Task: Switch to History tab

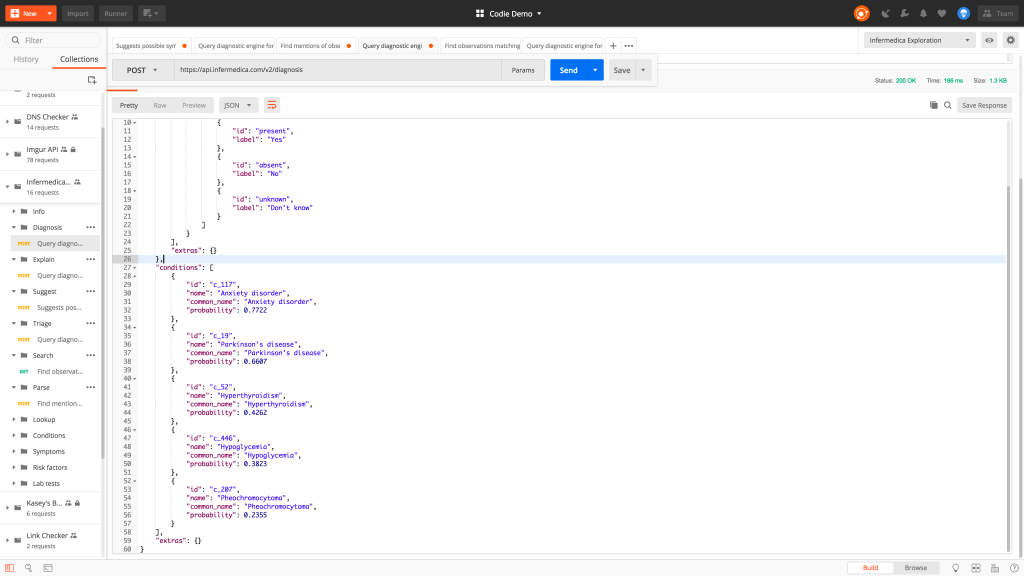Action: (x=26, y=59)
